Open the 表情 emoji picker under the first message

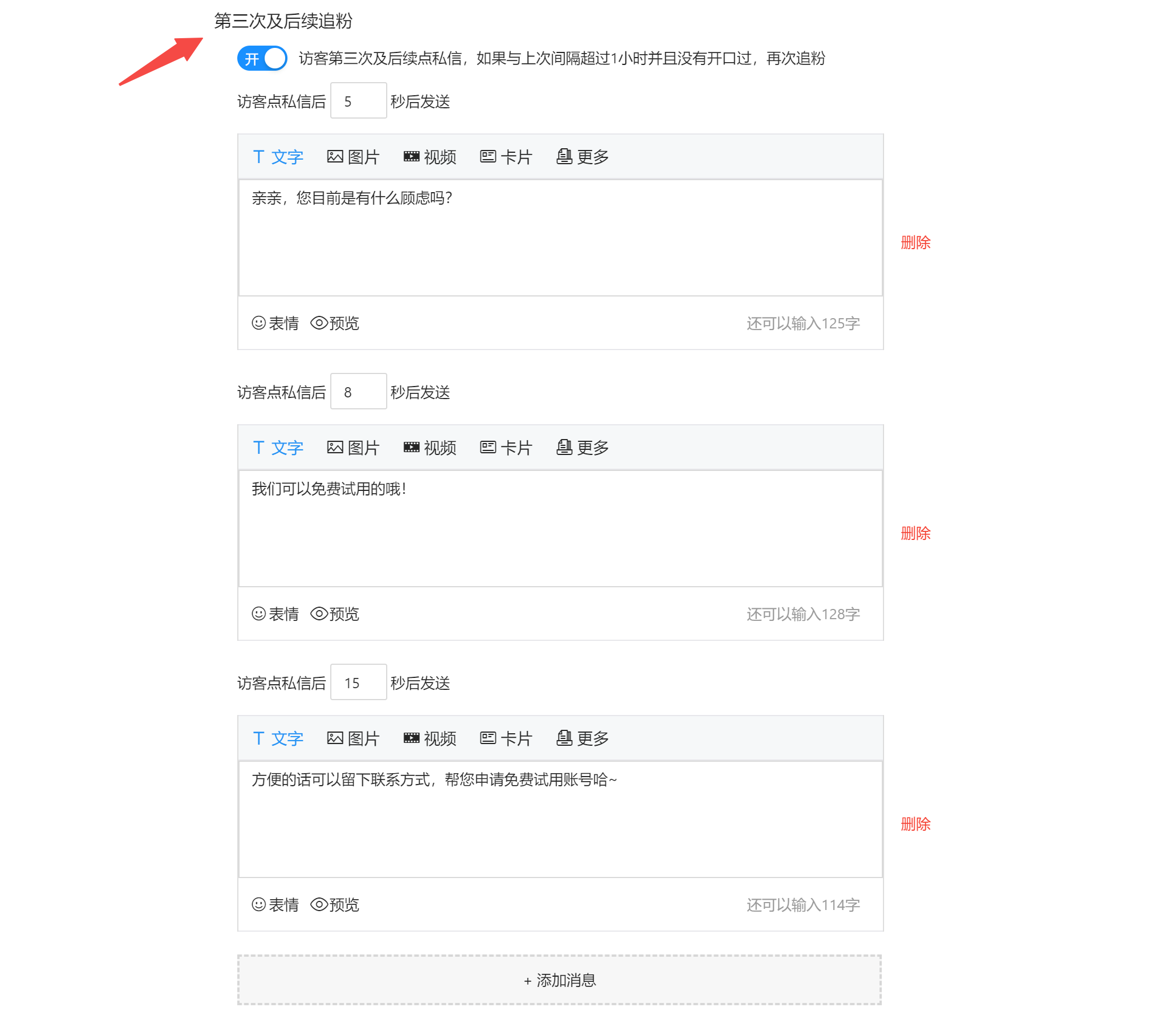[275, 323]
